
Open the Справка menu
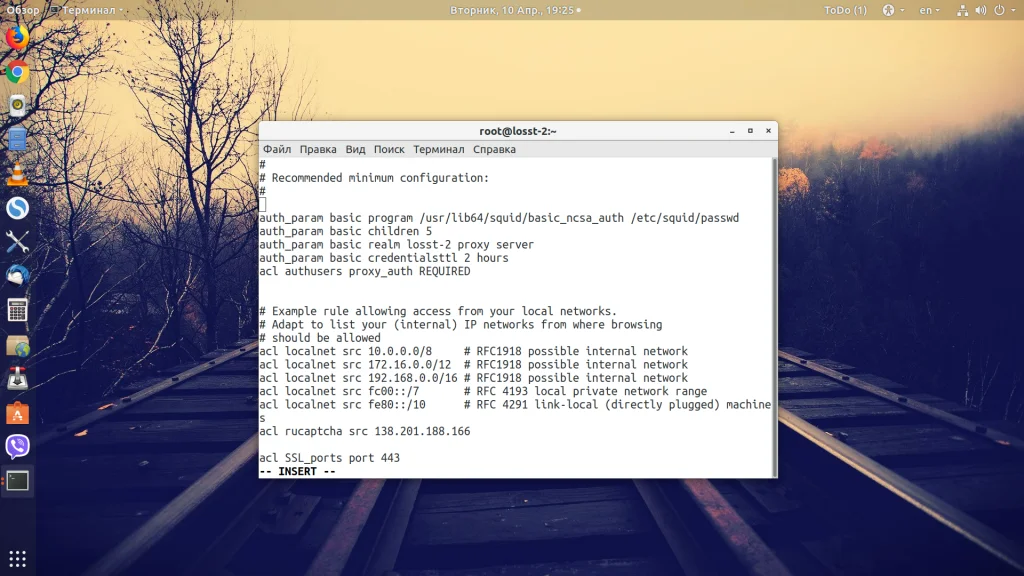494,149
